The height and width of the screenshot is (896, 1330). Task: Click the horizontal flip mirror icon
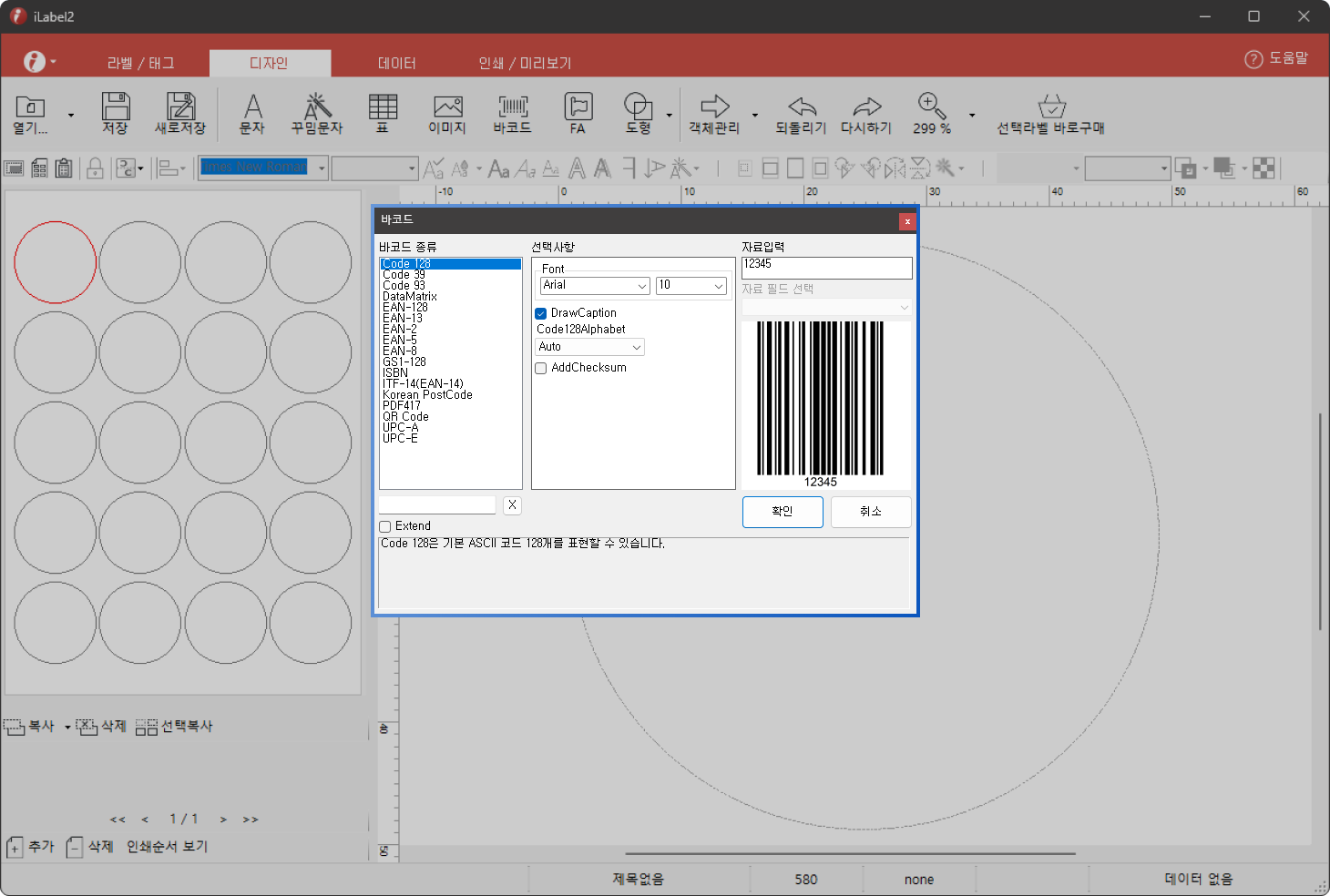(x=895, y=168)
